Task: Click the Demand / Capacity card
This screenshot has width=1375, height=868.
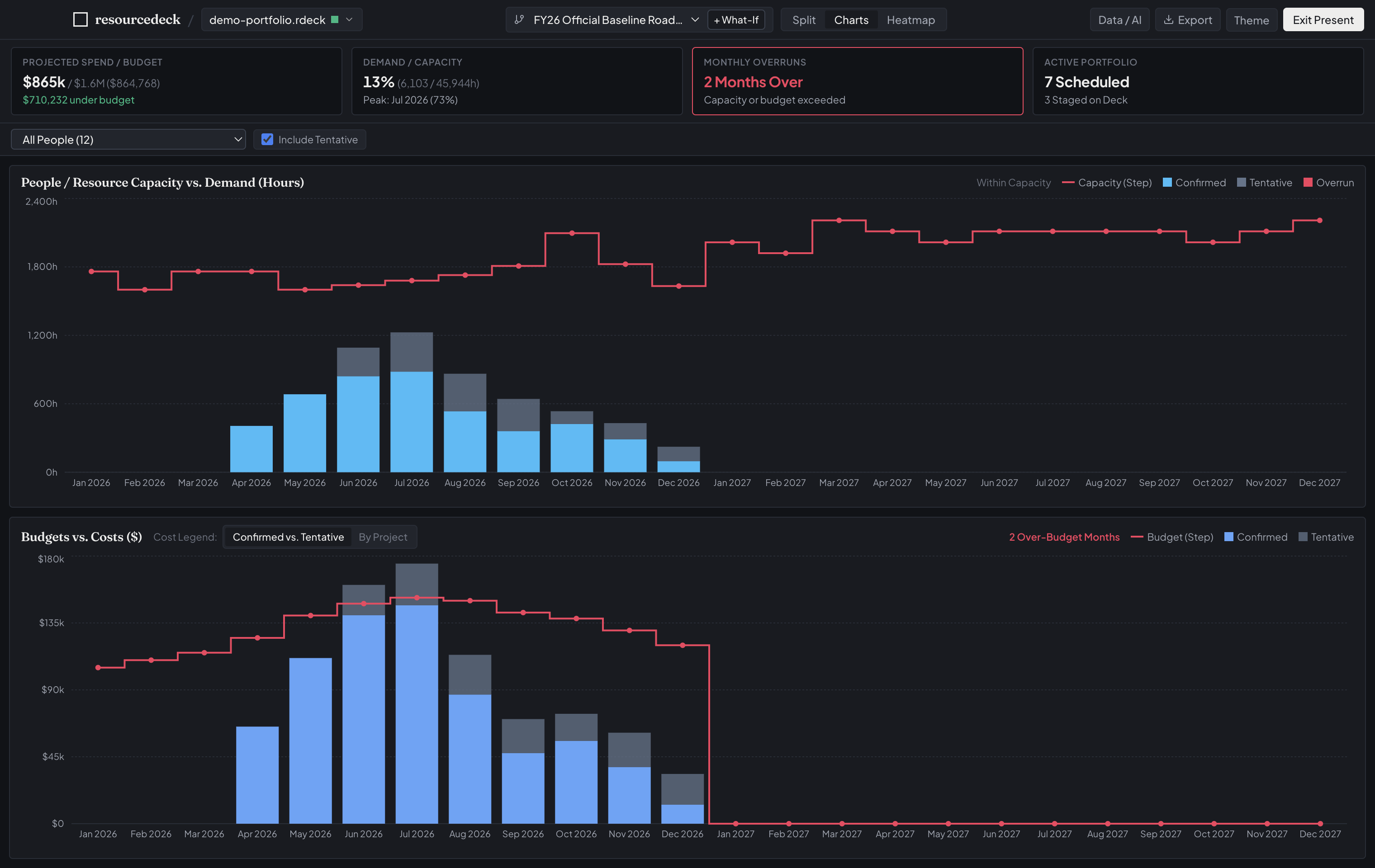Action: pyautogui.click(x=517, y=81)
